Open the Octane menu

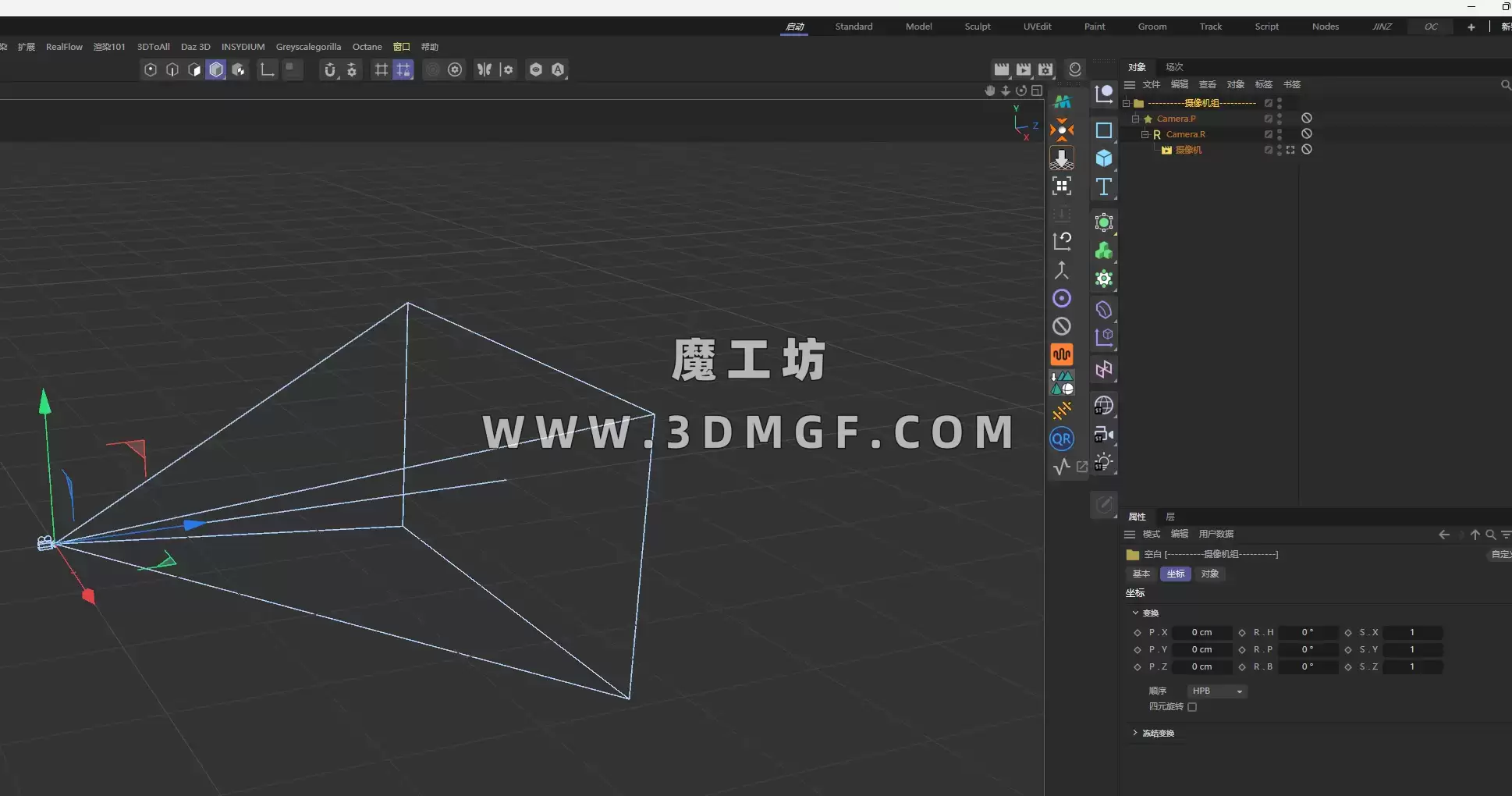tap(367, 47)
